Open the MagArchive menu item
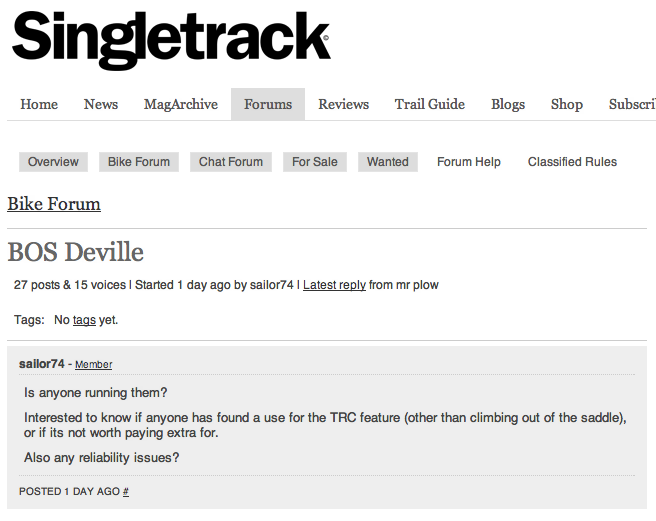This screenshot has height=521, width=656. 181,104
